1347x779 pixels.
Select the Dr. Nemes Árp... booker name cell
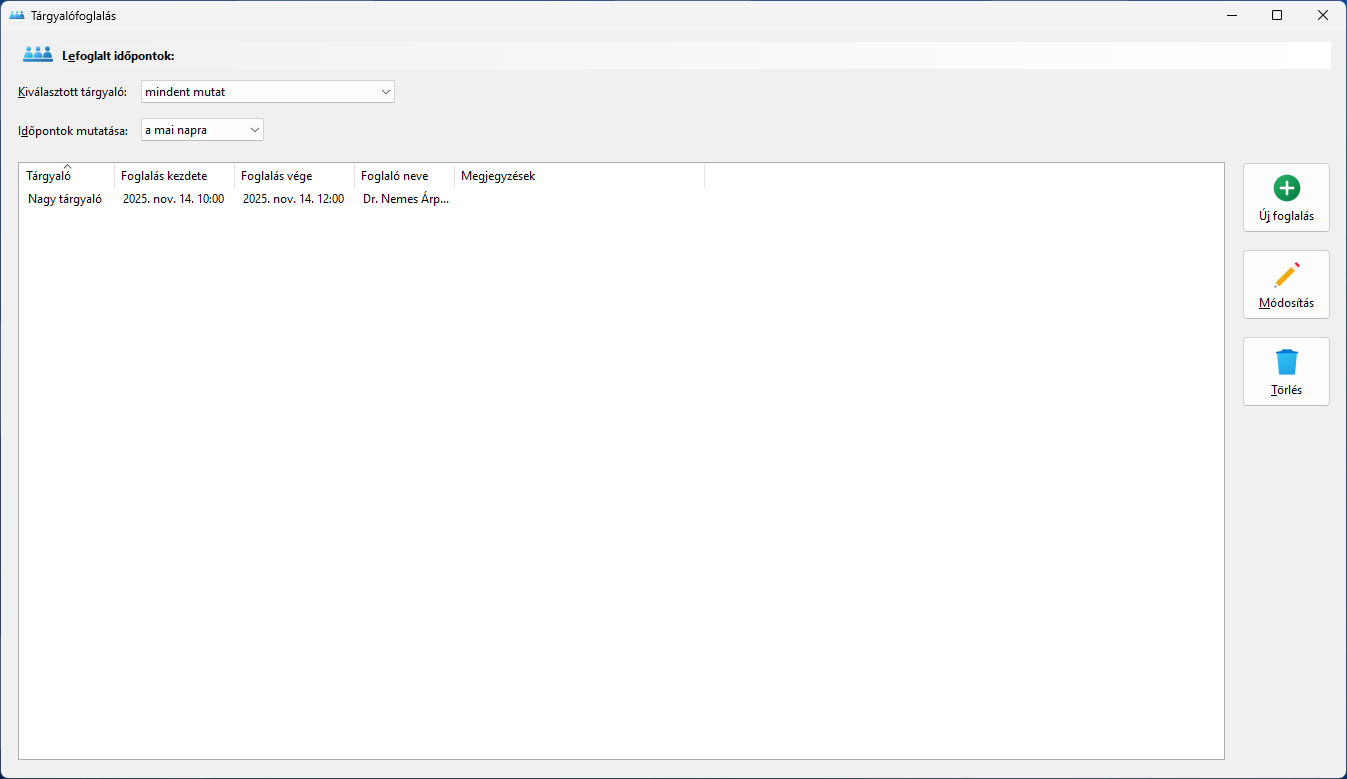pyautogui.click(x=405, y=199)
